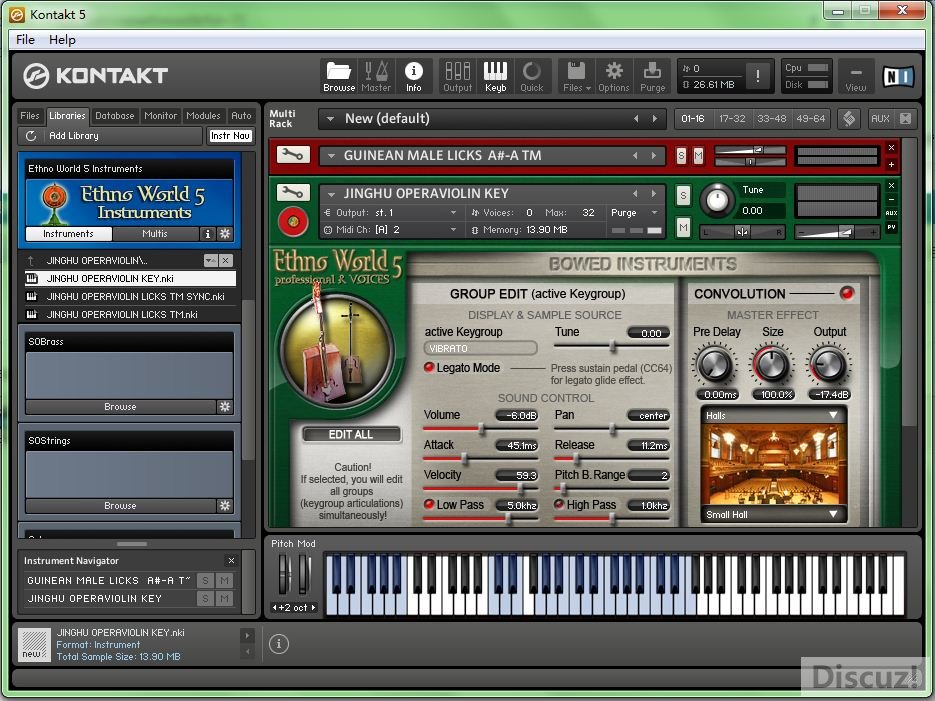Open Ethno World 5 library gear options
This screenshot has width=935, height=701.
[x=225, y=234]
